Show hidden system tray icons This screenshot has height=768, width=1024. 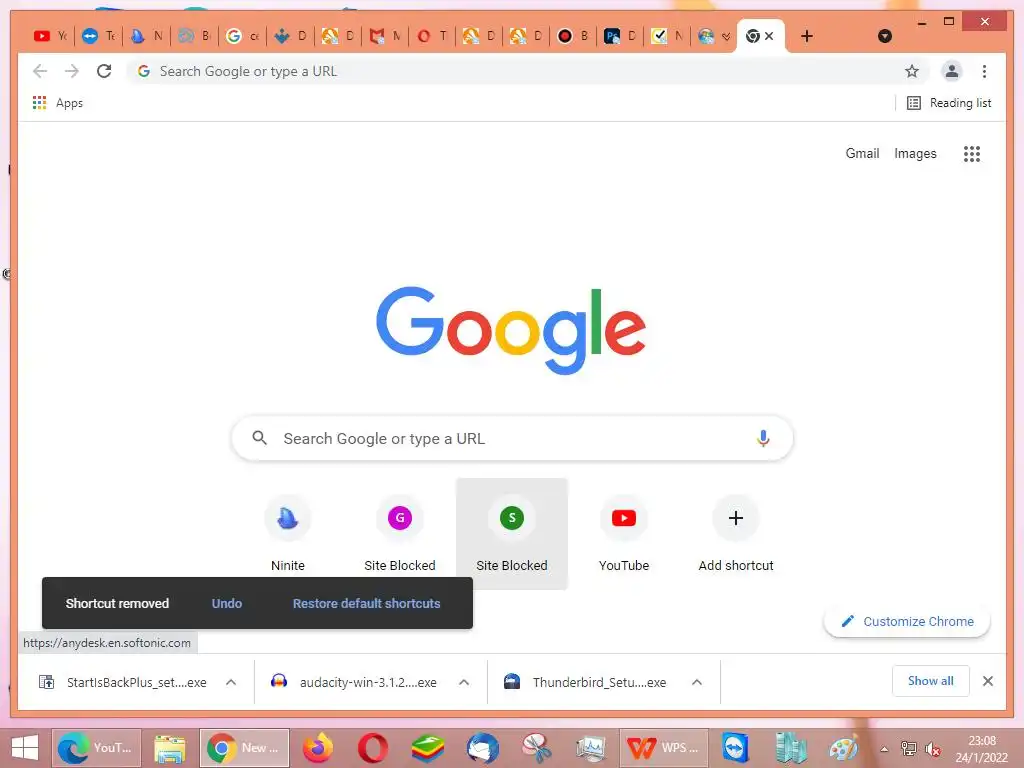(884, 749)
